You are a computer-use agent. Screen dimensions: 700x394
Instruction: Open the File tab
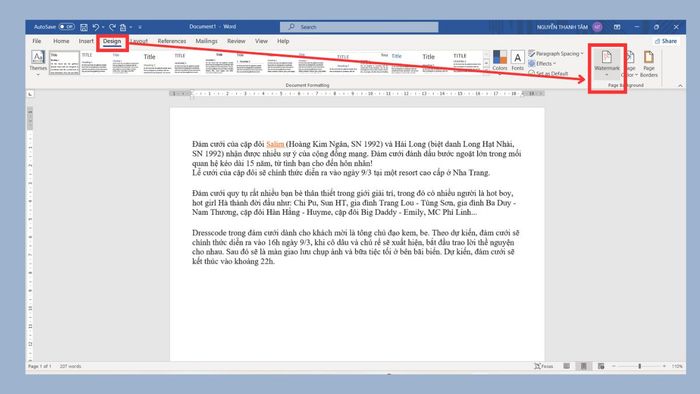[37, 41]
